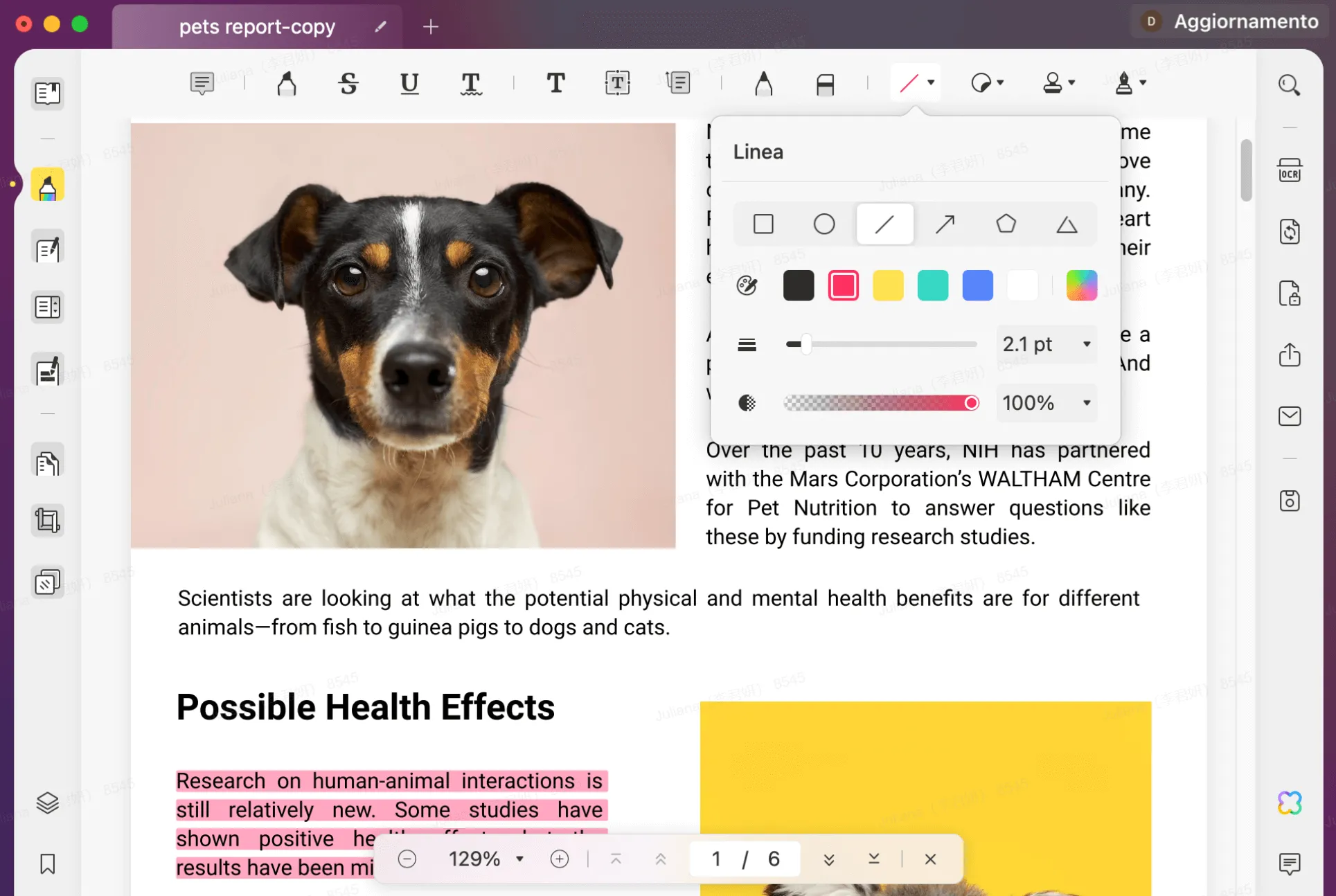The width and height of the screenshot is (1336, 896).
Task: Send document by email icon
Action: (1289, 415)
